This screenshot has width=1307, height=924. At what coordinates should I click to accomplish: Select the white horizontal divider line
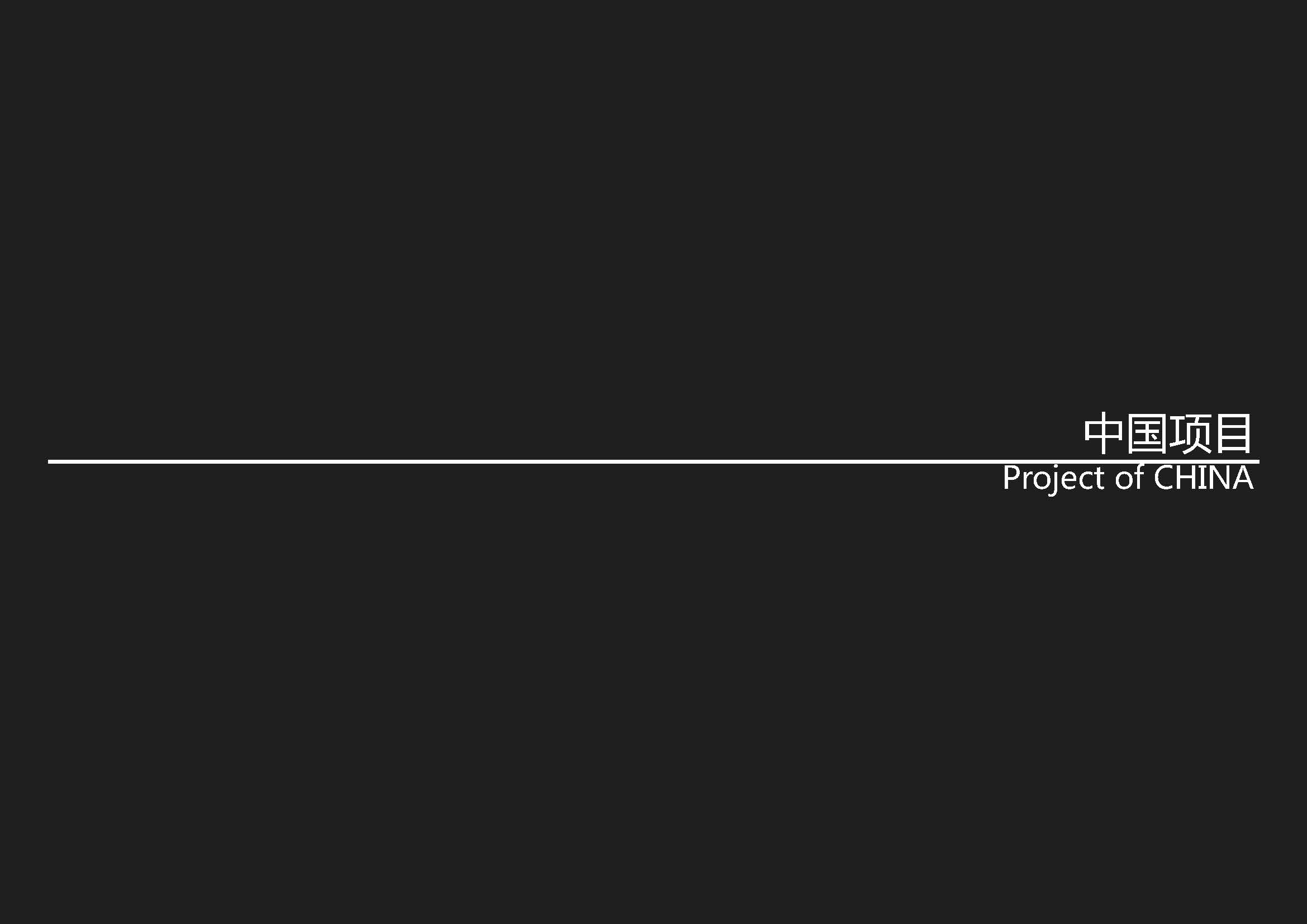coord(654,461)
